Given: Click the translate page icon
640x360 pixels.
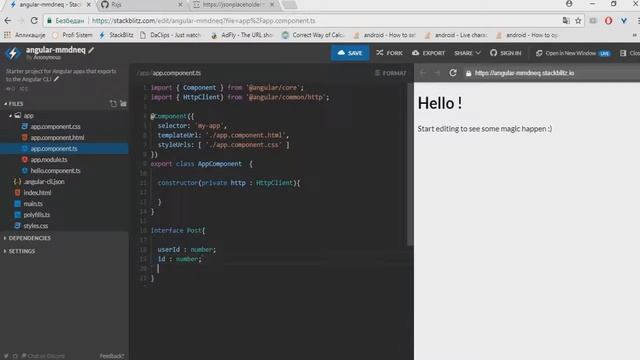Looking at the screenshot, I should [566, 20].
